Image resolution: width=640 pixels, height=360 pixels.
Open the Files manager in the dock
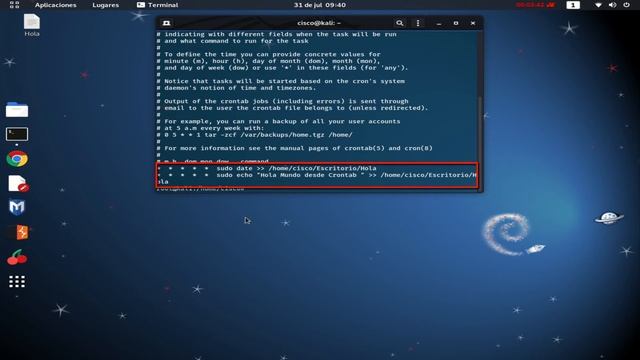[x=17, y=109]
